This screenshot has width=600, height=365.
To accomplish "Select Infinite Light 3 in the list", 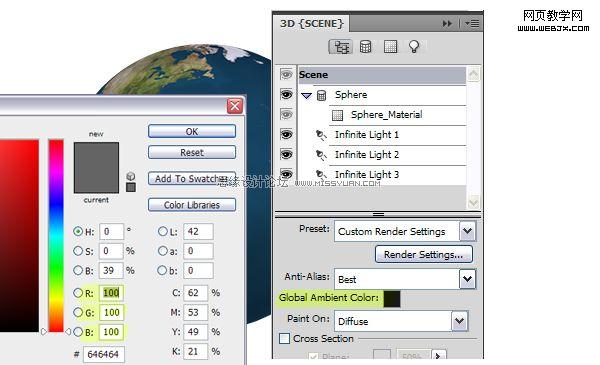I will 367,174.
